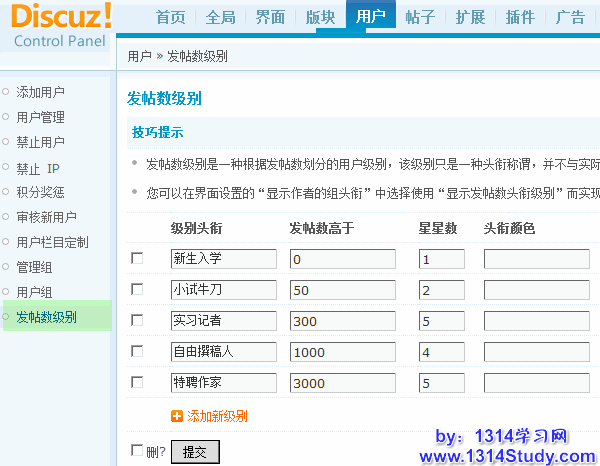
Task: Go to the 插件 tab
Action: pos(520,17)
